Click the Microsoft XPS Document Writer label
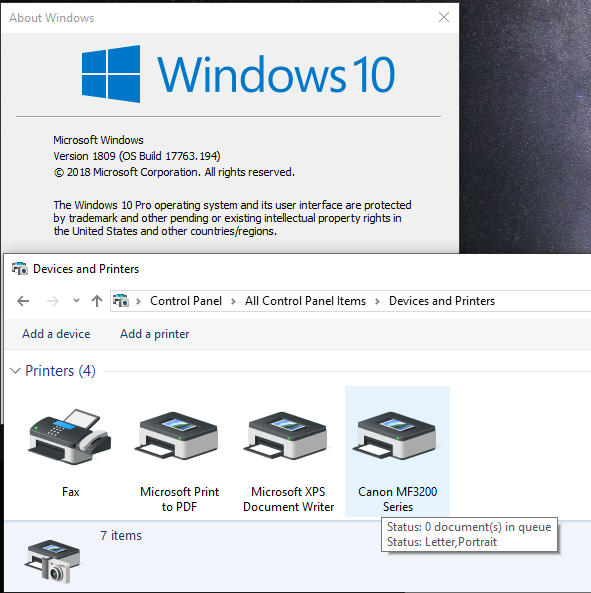591x593 pixels. [x=289, y=499]
